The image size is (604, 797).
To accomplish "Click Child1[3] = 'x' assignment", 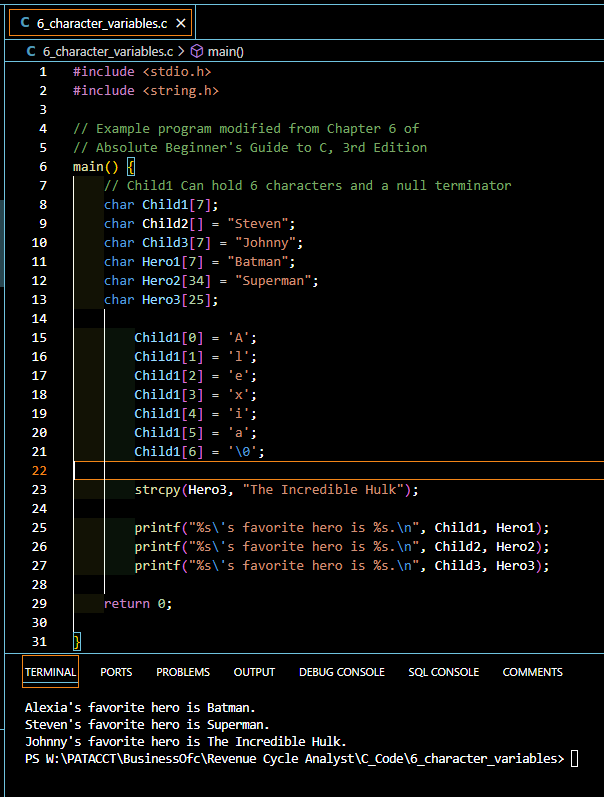I will [195, 395].
